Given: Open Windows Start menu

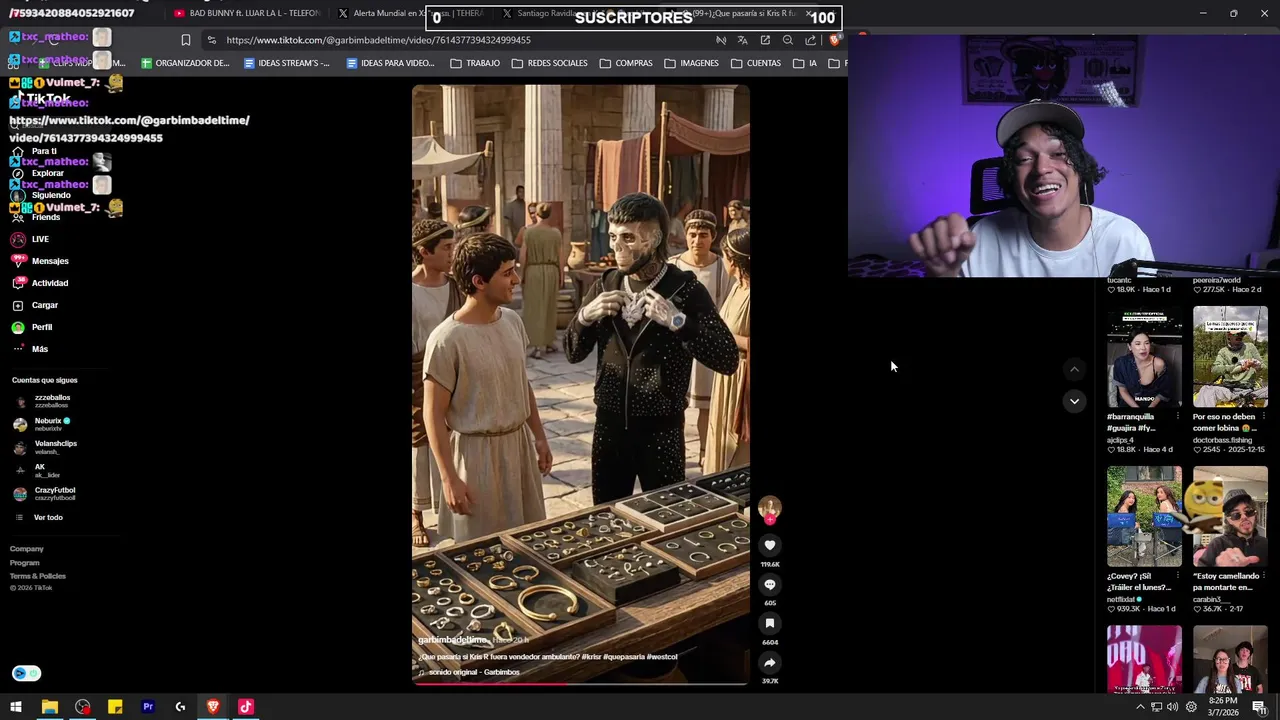Looking at the screenshot, I should 16,707.
